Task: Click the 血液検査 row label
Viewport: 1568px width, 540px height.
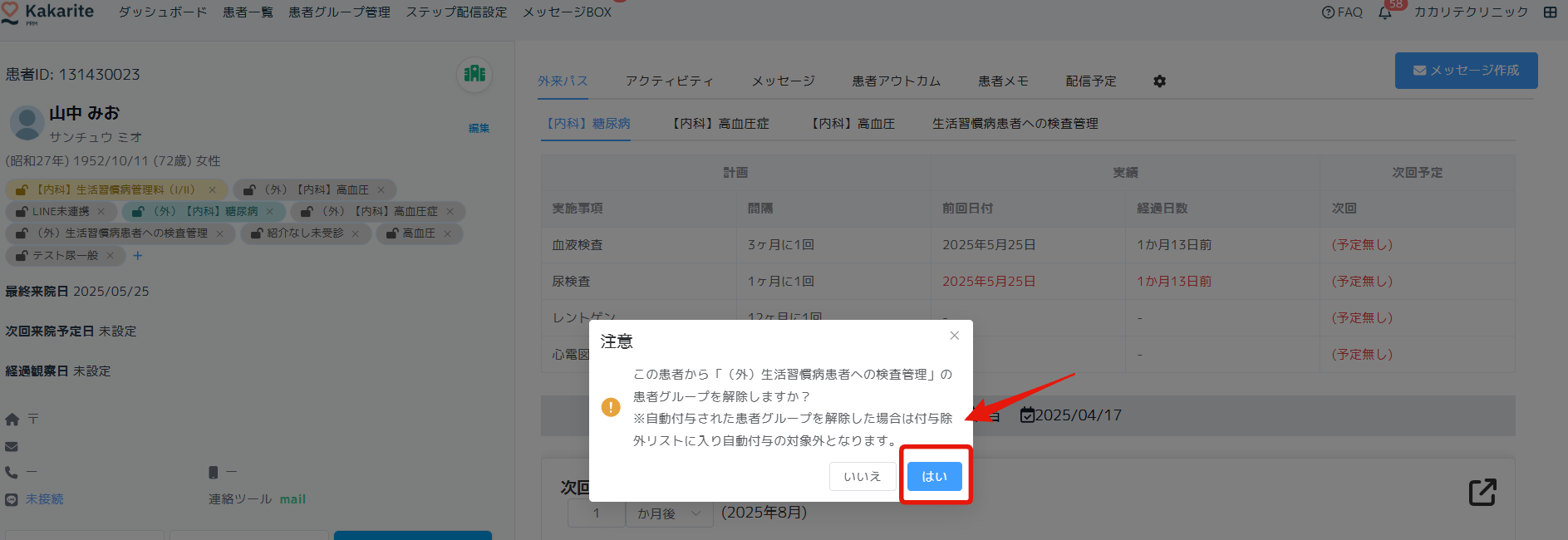Action: click(x=578, y=245)
